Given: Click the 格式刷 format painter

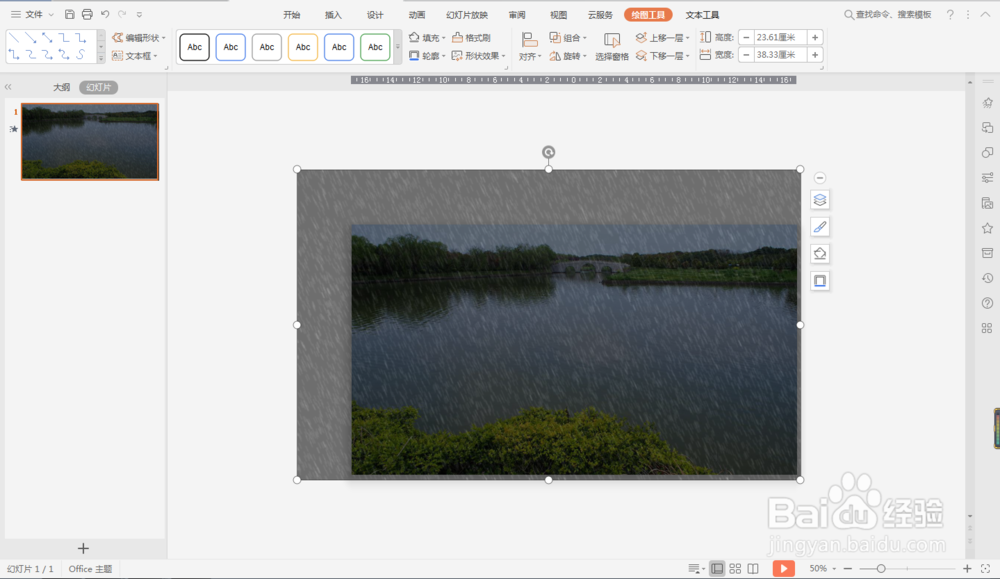Looking at the screenshot, I should tap(471, 38).
